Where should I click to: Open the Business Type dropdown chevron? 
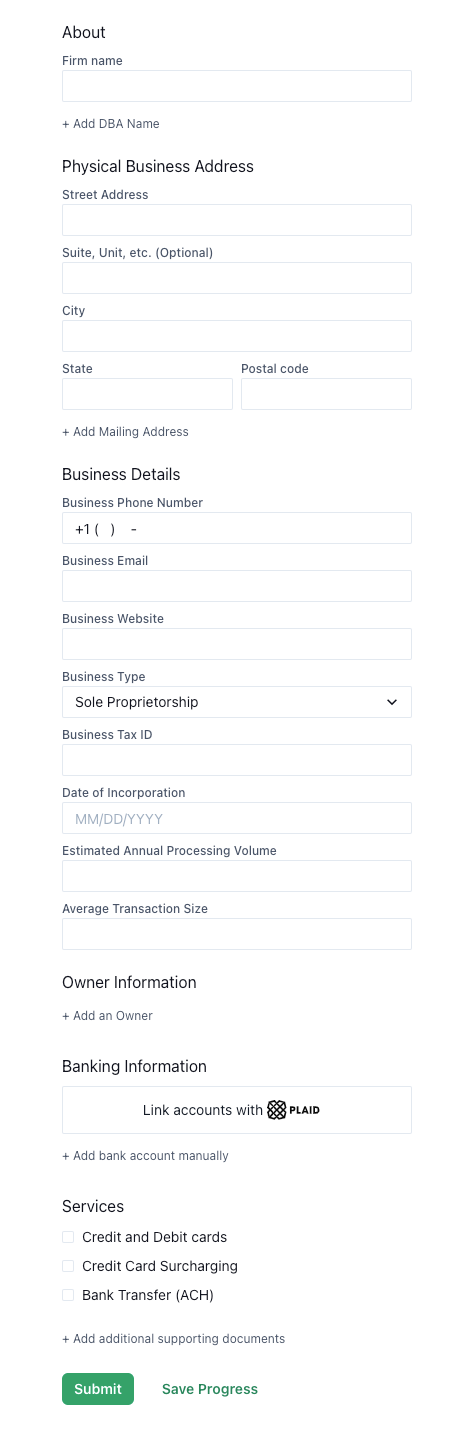[x=392, y=702]
